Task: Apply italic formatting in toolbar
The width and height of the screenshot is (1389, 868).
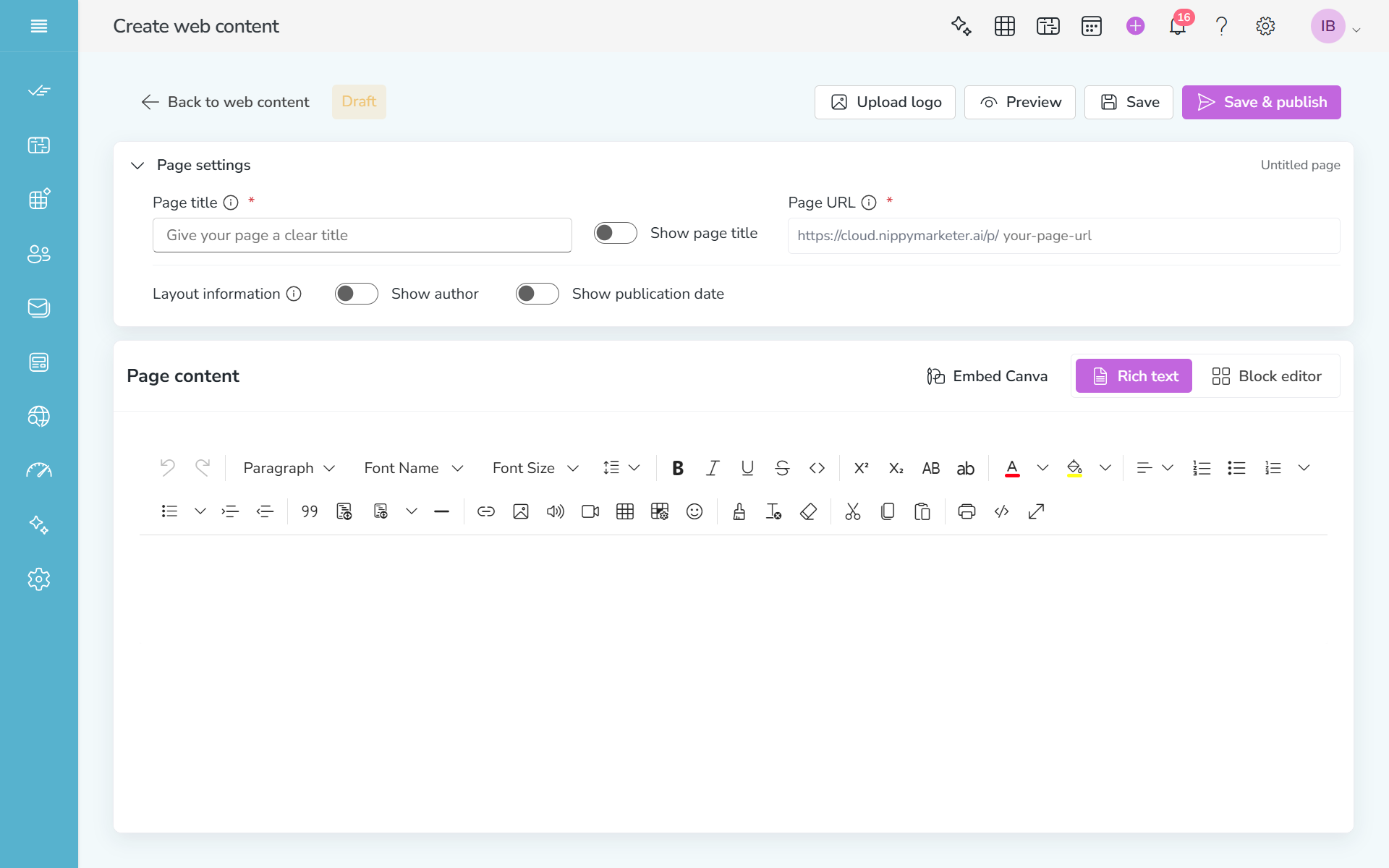Action: 713,468
